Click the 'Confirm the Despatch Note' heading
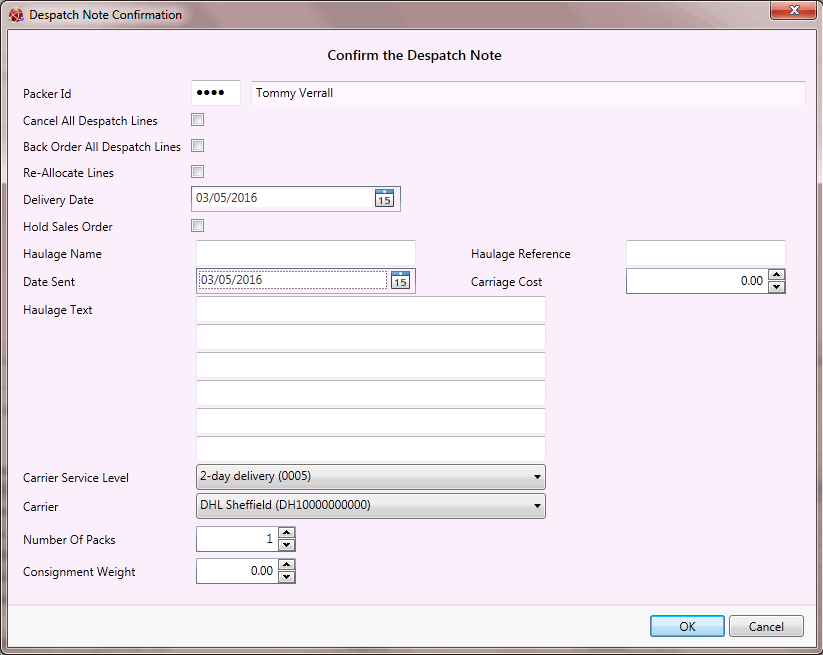 tap(414, 55)
